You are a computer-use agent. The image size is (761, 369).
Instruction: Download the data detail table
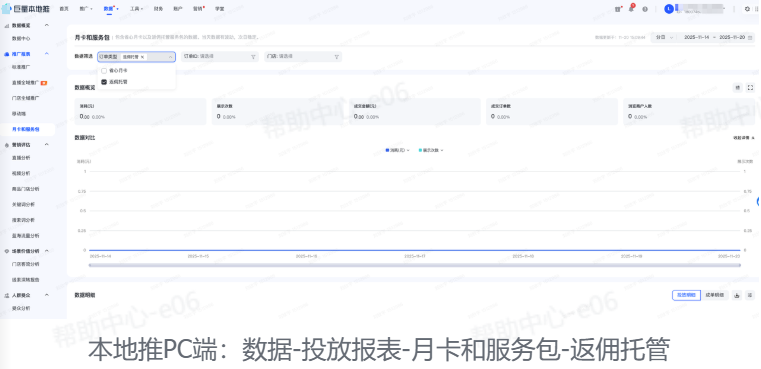tap(737, 295)
